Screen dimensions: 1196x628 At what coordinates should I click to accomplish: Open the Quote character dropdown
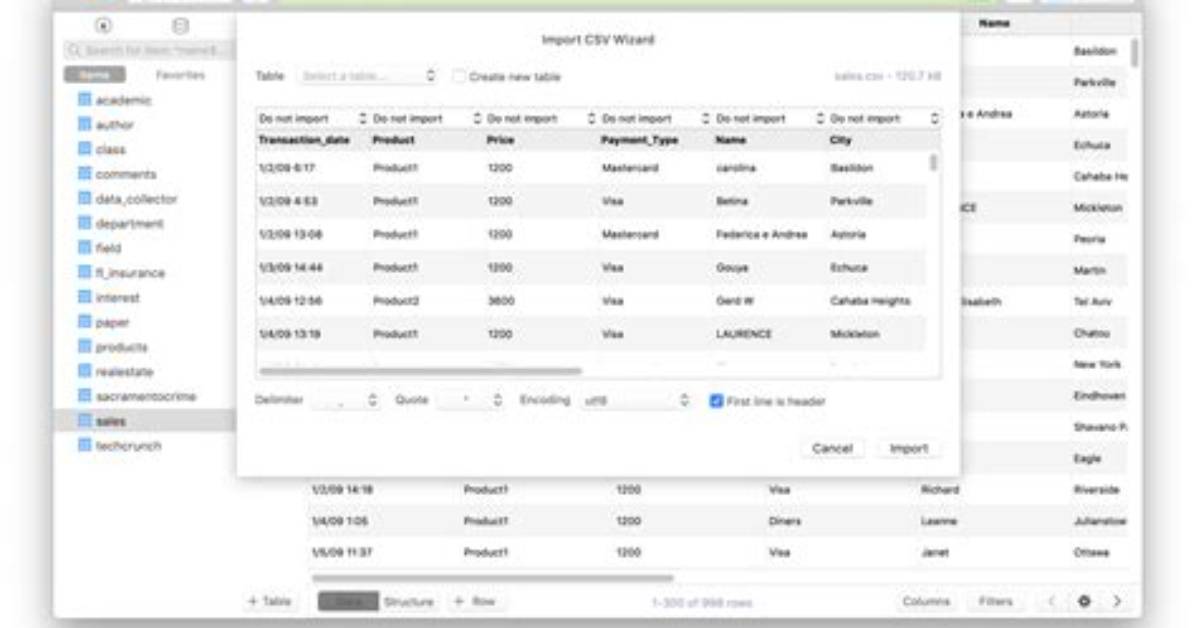pos(471,400)
